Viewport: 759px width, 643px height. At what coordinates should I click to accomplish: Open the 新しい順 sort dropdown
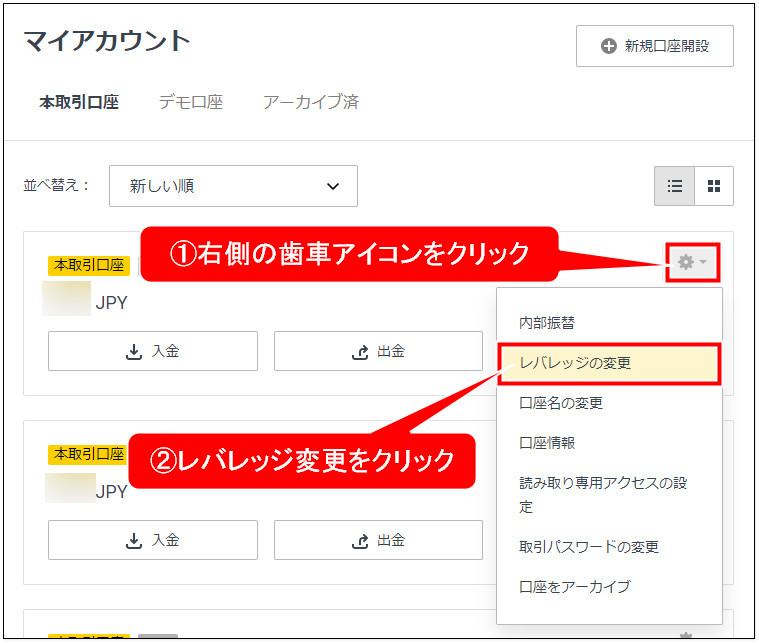233,186
